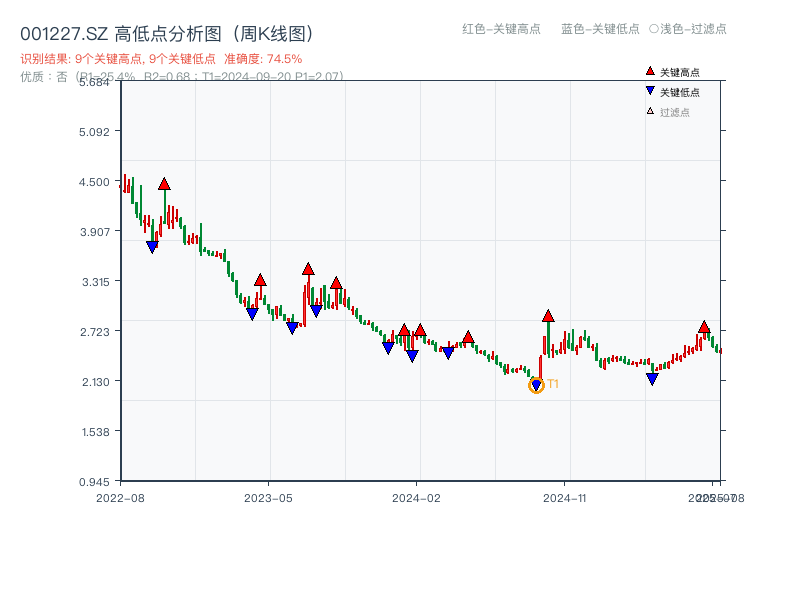The height and width of the screenshot is (600, 800).
Task: Toggle the 关键低点 legend label
Action: [x=680, y=92]
